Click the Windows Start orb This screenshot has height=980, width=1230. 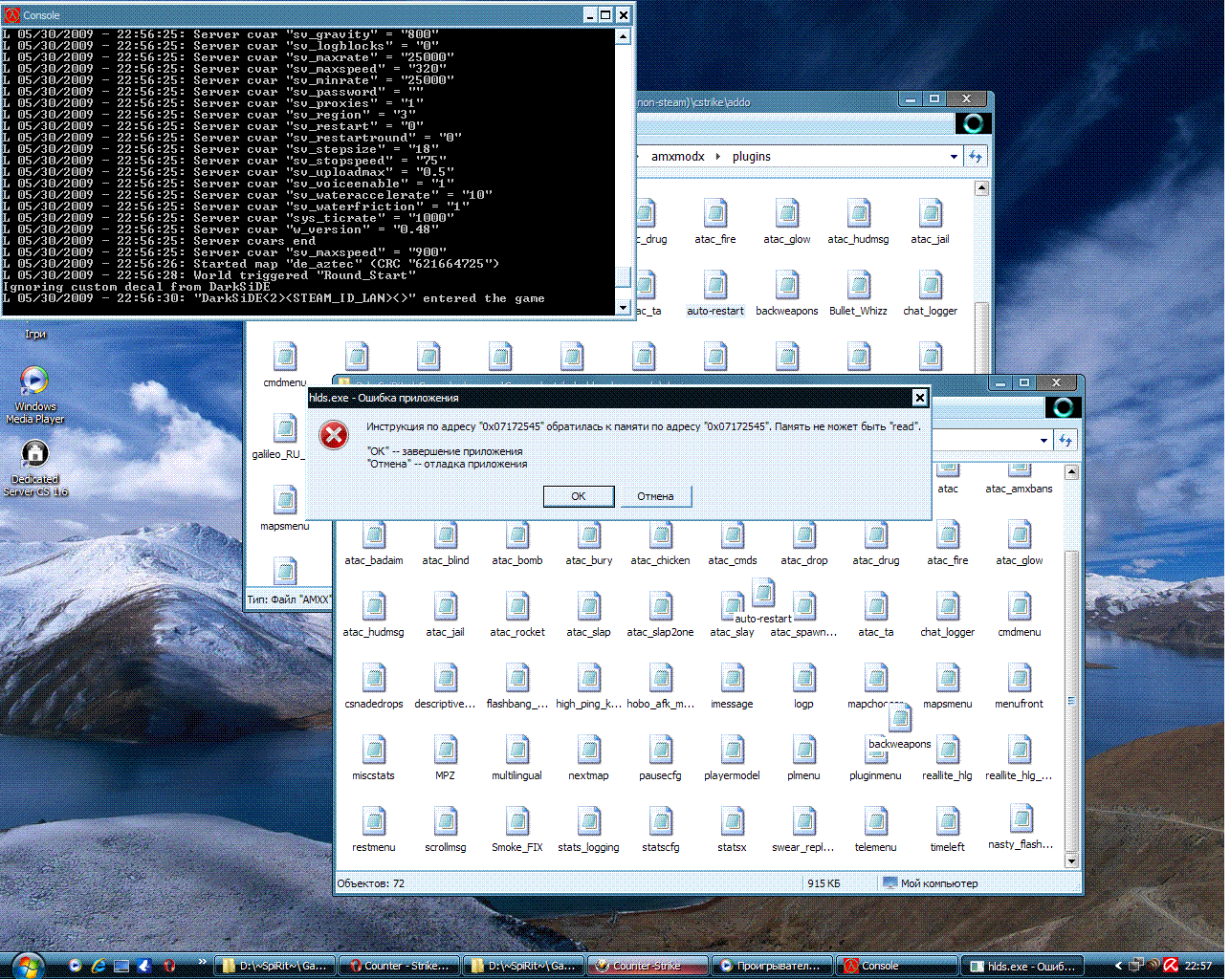(x=26, y=965)
